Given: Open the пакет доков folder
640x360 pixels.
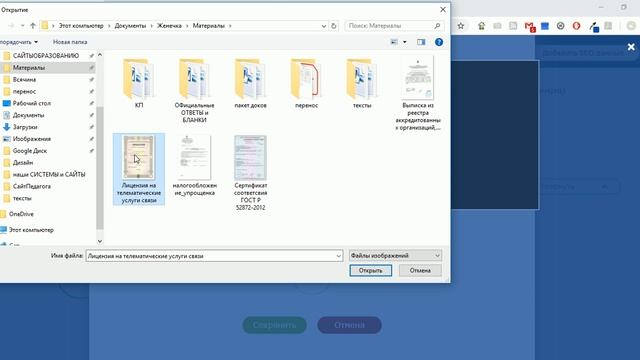Looking at the screenshot, I should [250, 83].
